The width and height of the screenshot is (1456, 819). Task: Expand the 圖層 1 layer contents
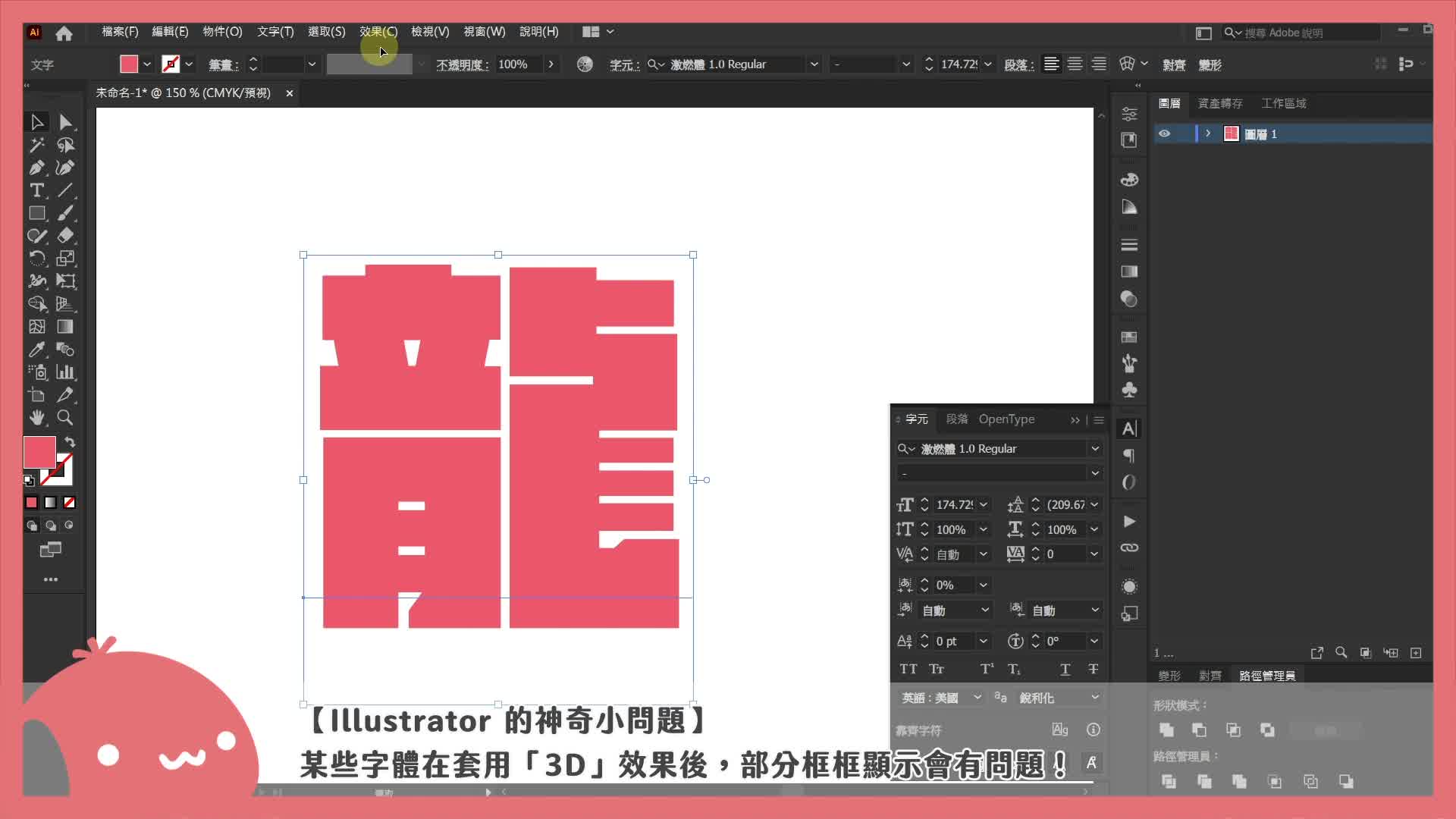(1208, 133)
